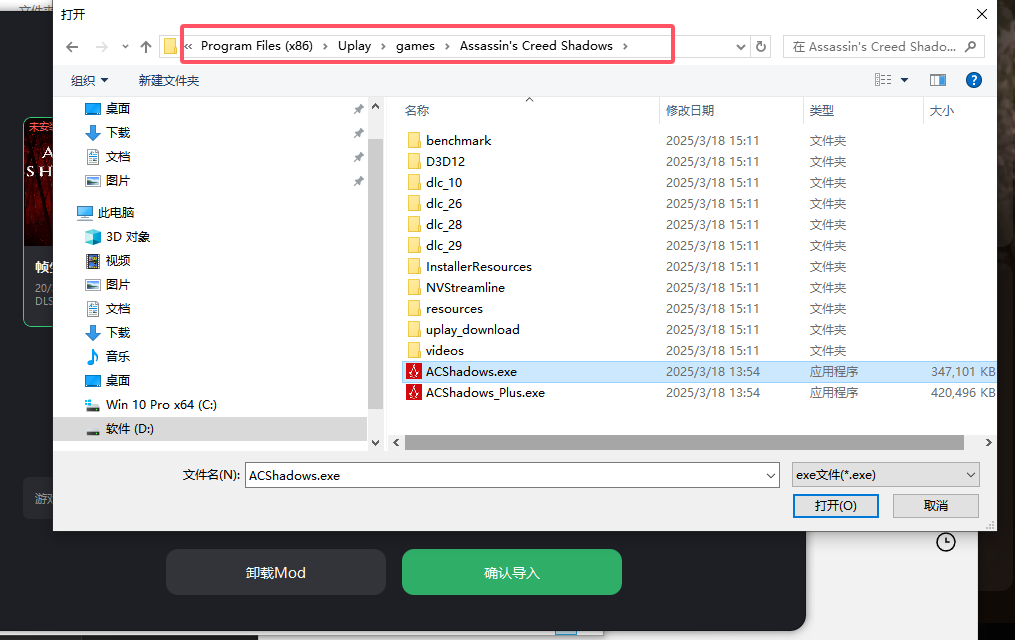Viewport: 1015px width, 640px height.
Task: Toggle the preview pane icon
Action: [938, 80]
